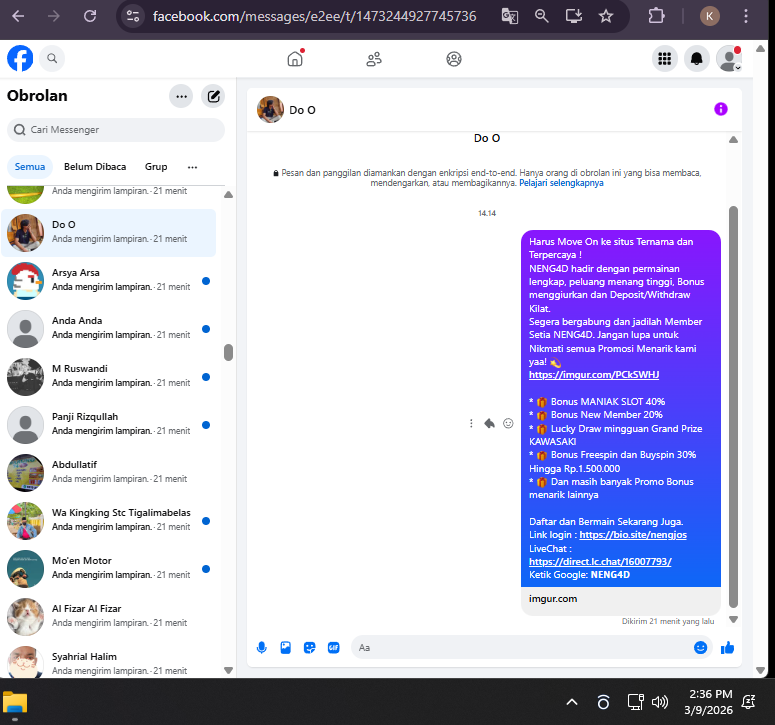This screenshot has height=725, width=775.
Task: Reload the page
Action: click(x=90, y=16)
